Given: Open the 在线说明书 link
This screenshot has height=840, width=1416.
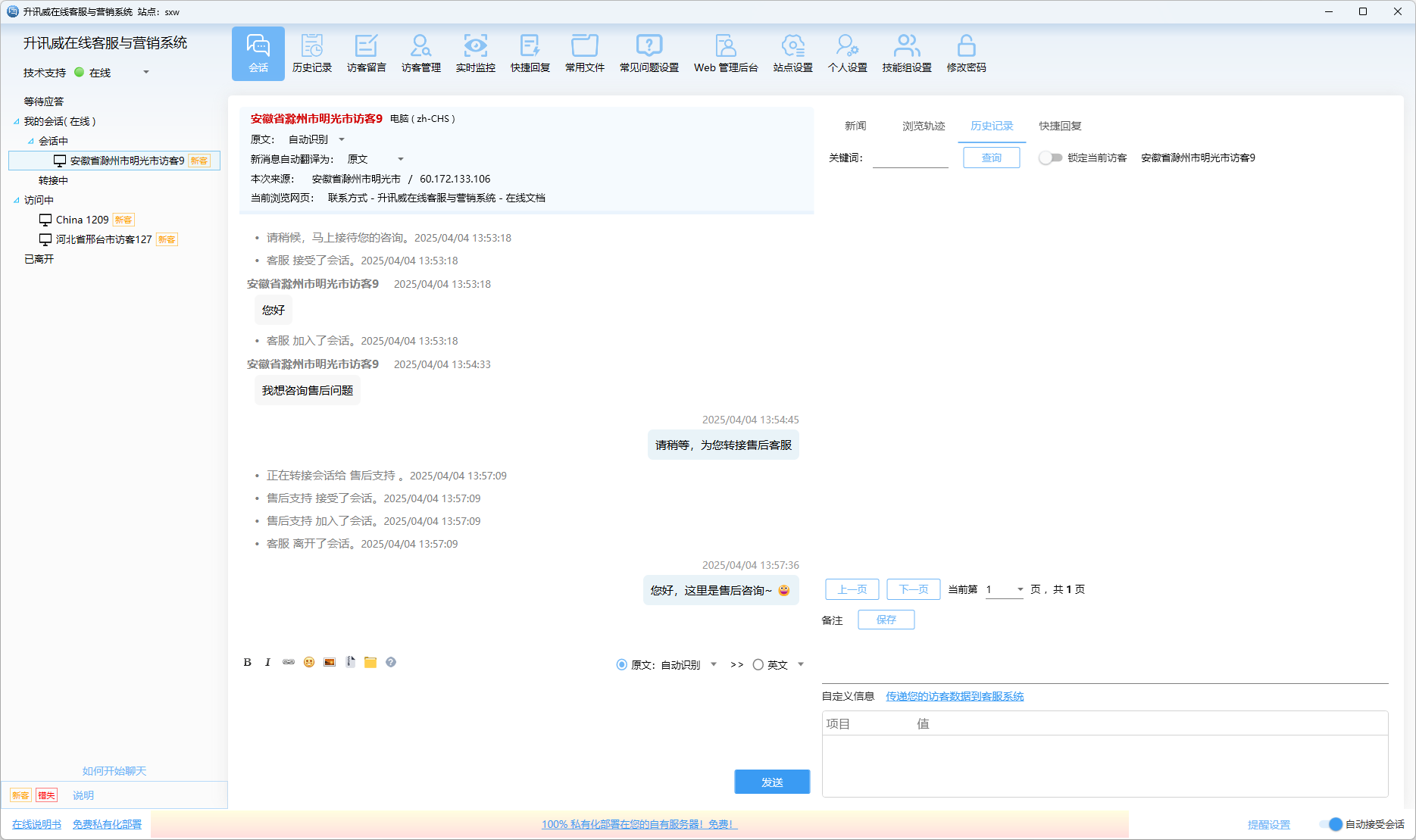Looking at the screenshot, I should tap(36, 824).
